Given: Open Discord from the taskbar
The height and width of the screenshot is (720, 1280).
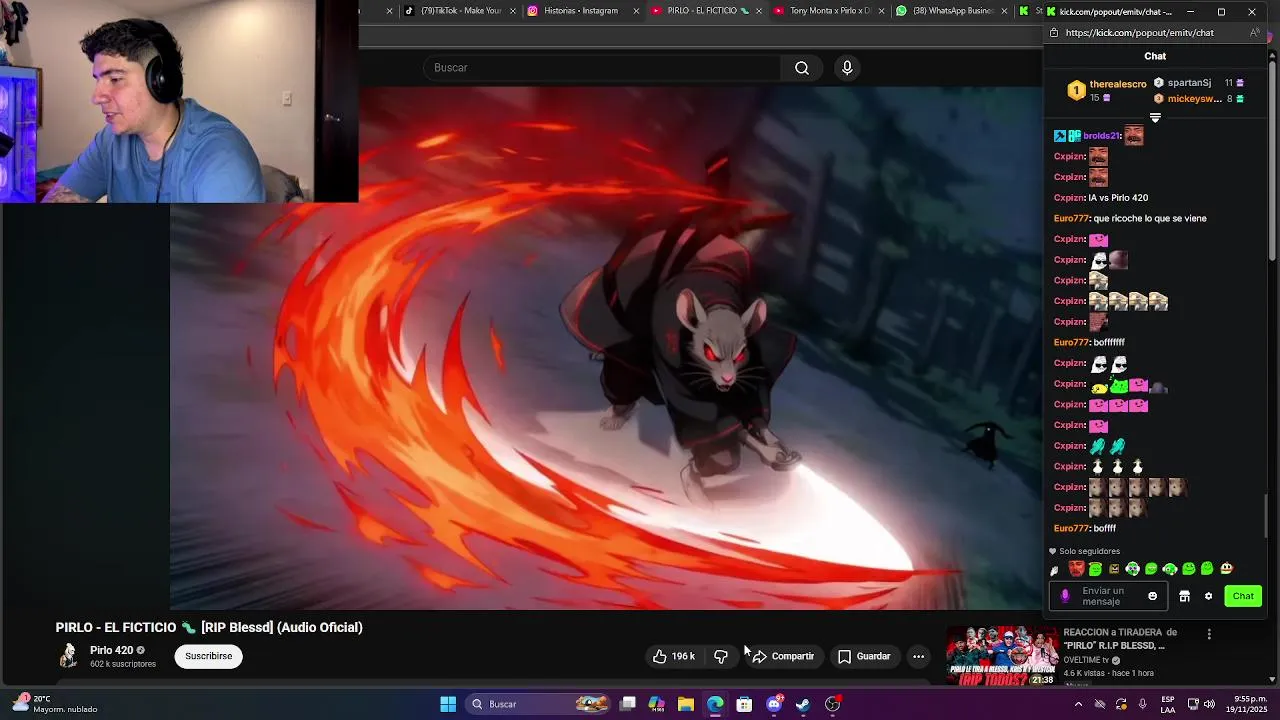Looking at the screenshot, I should [774, 704].
